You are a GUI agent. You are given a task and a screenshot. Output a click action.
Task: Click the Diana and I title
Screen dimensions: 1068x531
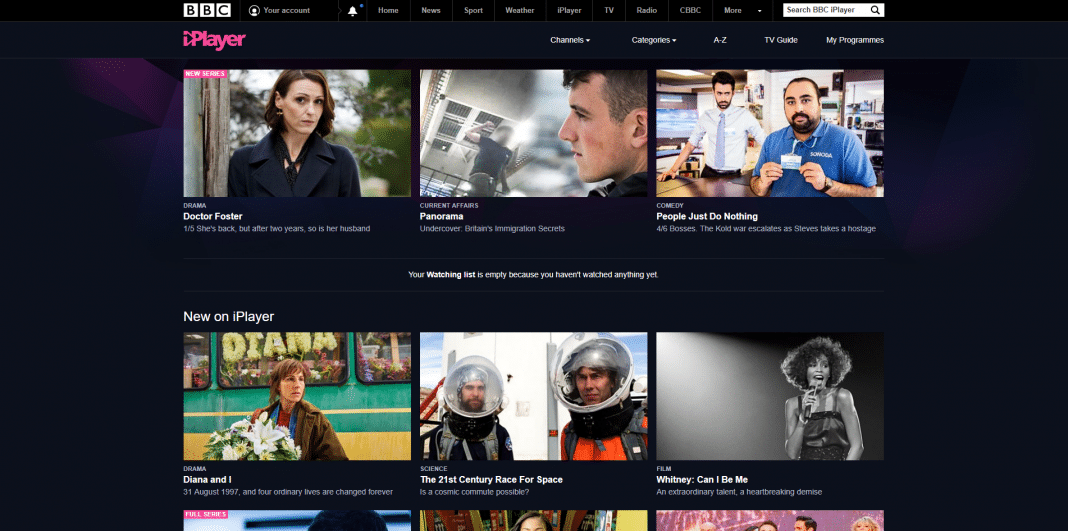[x=207, y=480]
